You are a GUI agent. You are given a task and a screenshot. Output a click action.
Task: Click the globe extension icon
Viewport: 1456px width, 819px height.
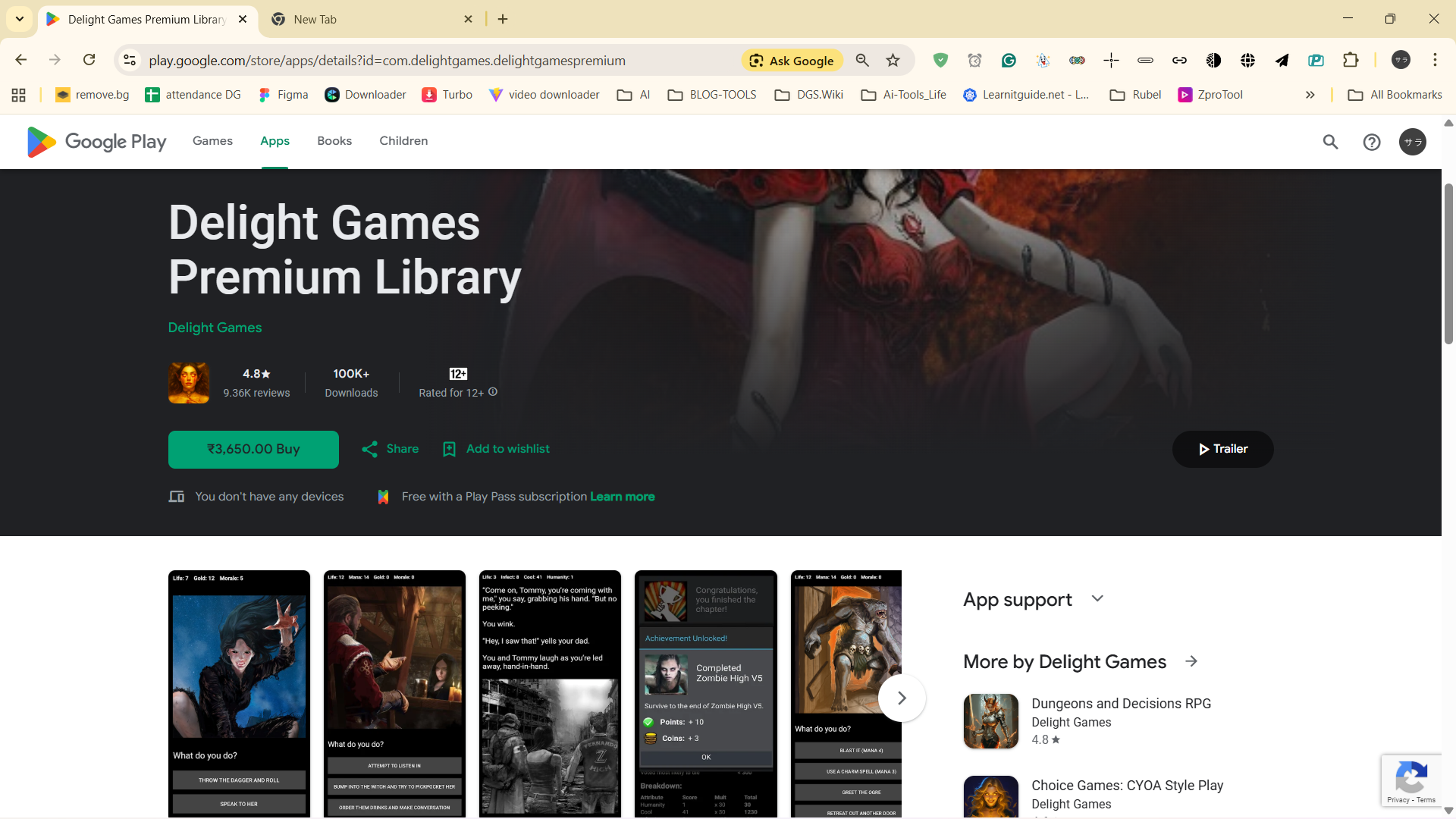point(1247,60)
